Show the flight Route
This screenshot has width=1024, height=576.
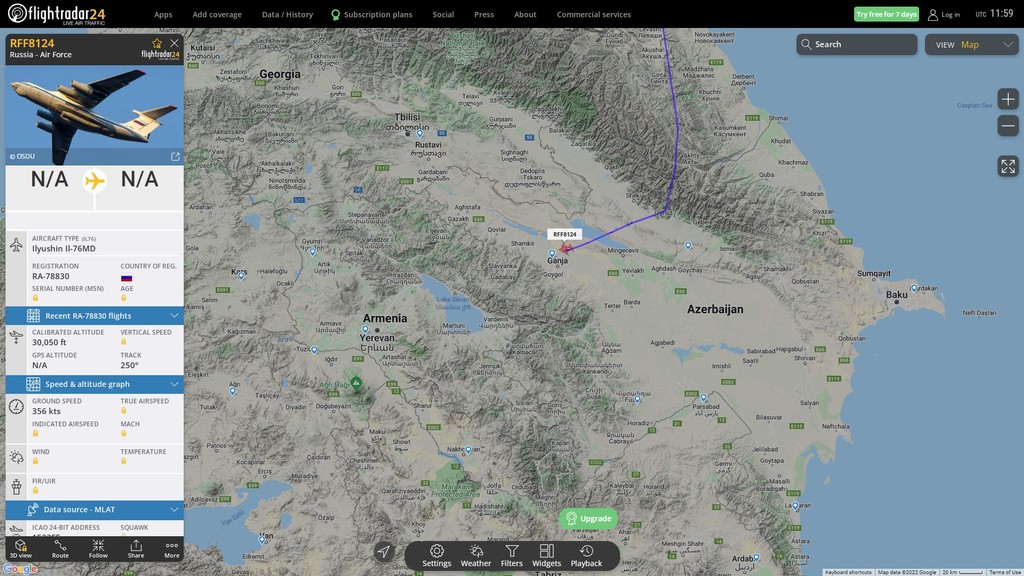pos(60,549)
